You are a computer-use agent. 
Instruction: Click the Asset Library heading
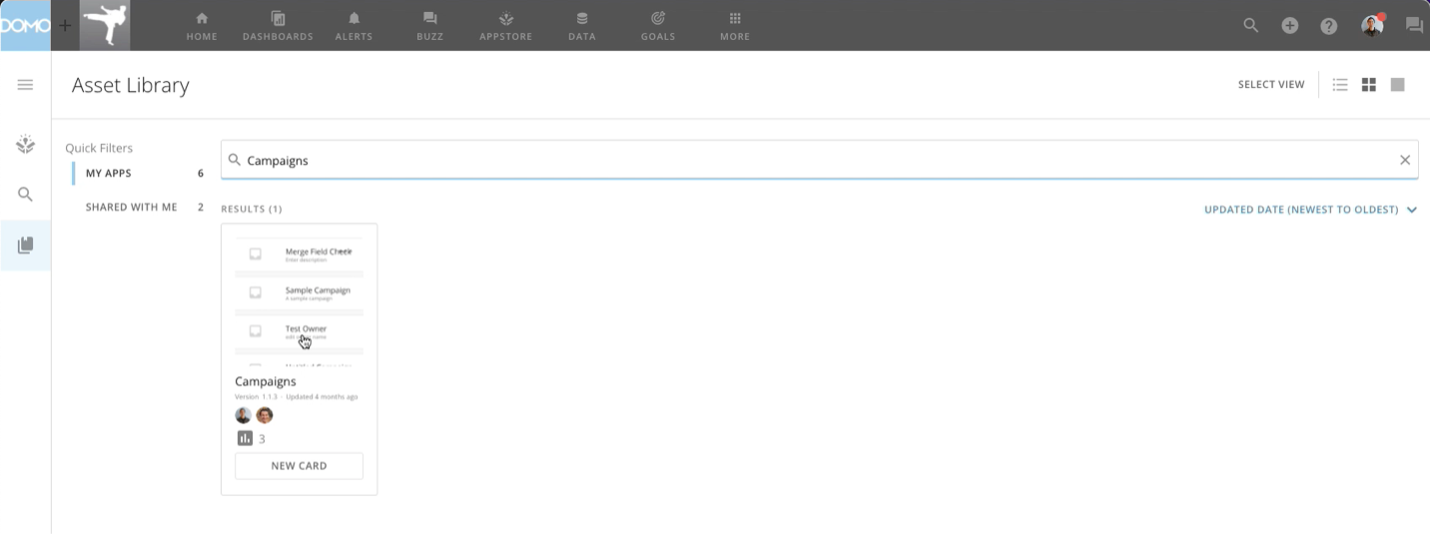[x=131, y=86]
